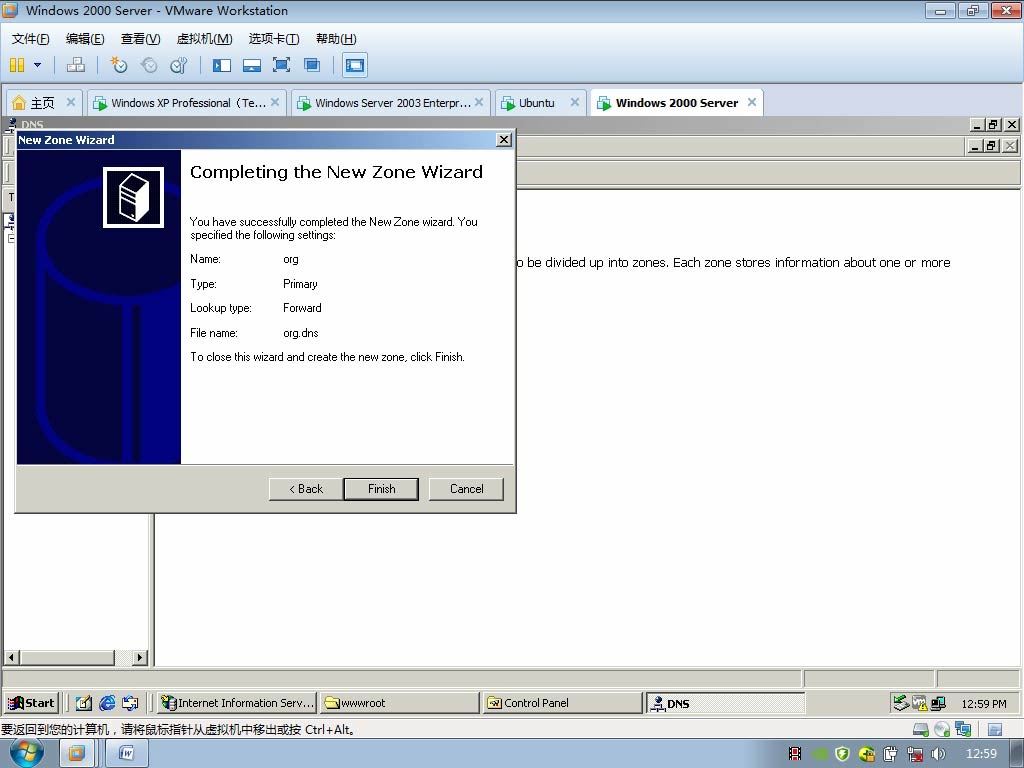Click Show Desktop quick launch icon
Screen dimensions: 1024x768
[84, 703]
